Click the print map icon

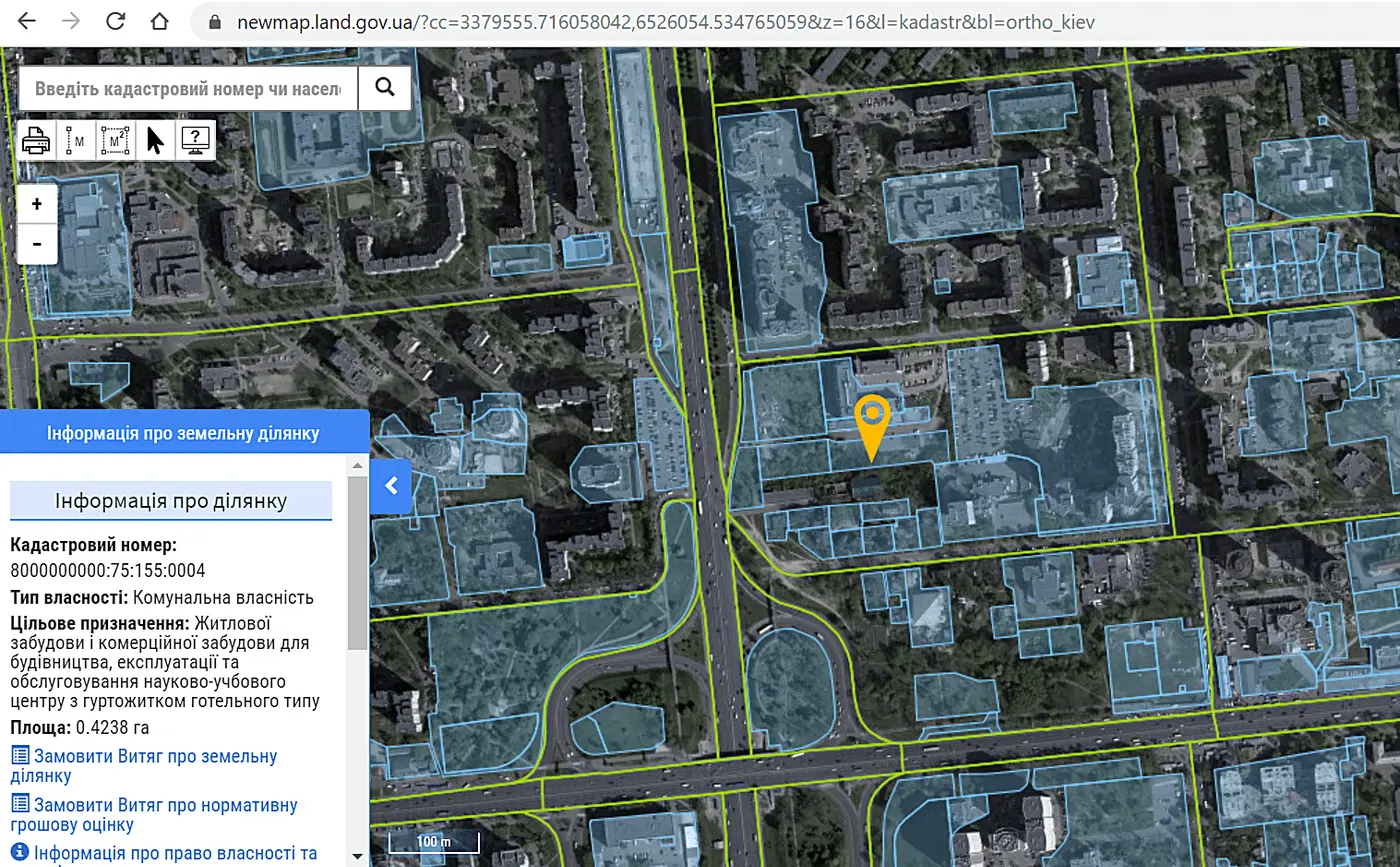[37, 140]
